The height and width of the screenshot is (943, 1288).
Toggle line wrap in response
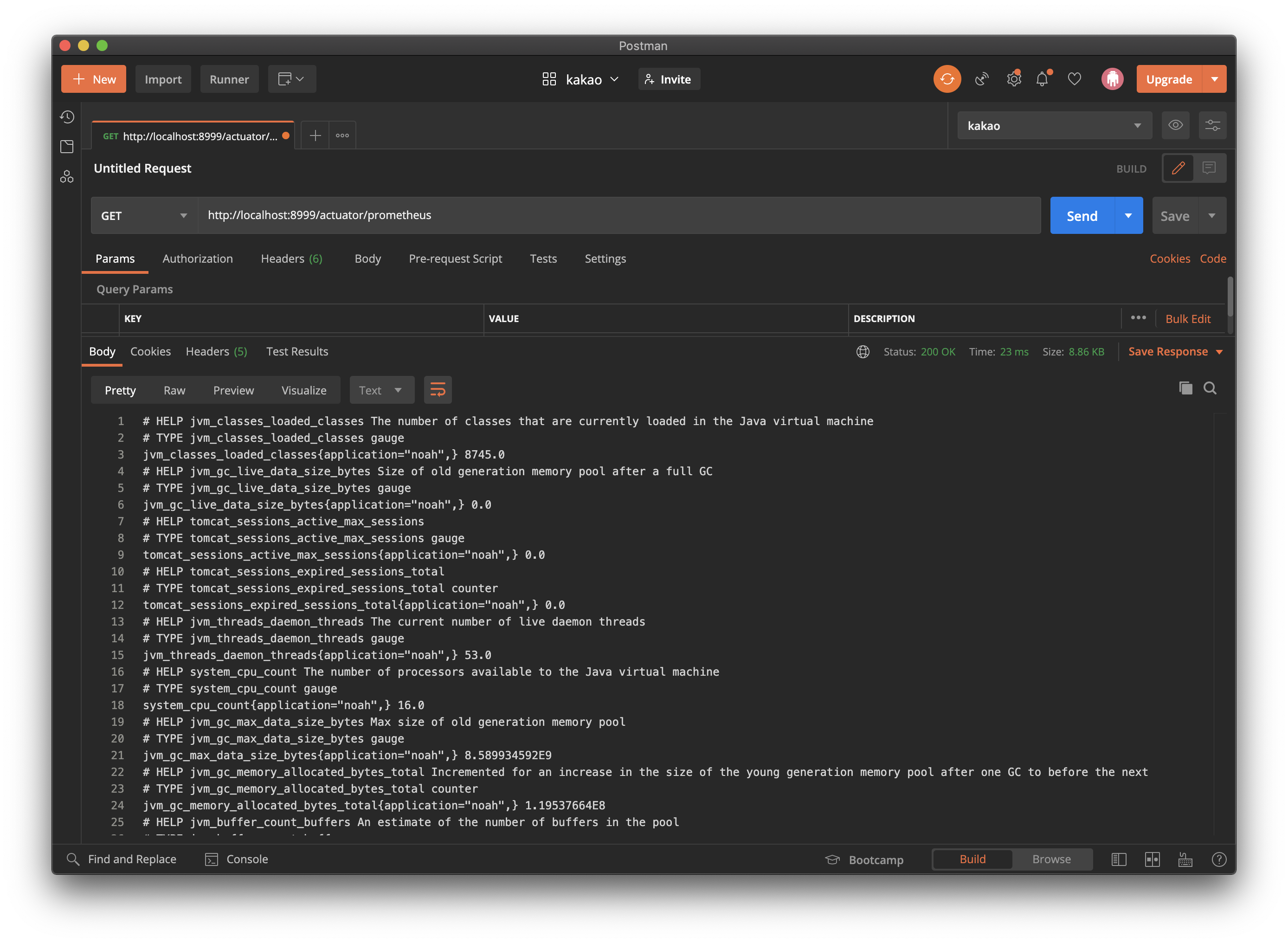click(x=438, y=390)
